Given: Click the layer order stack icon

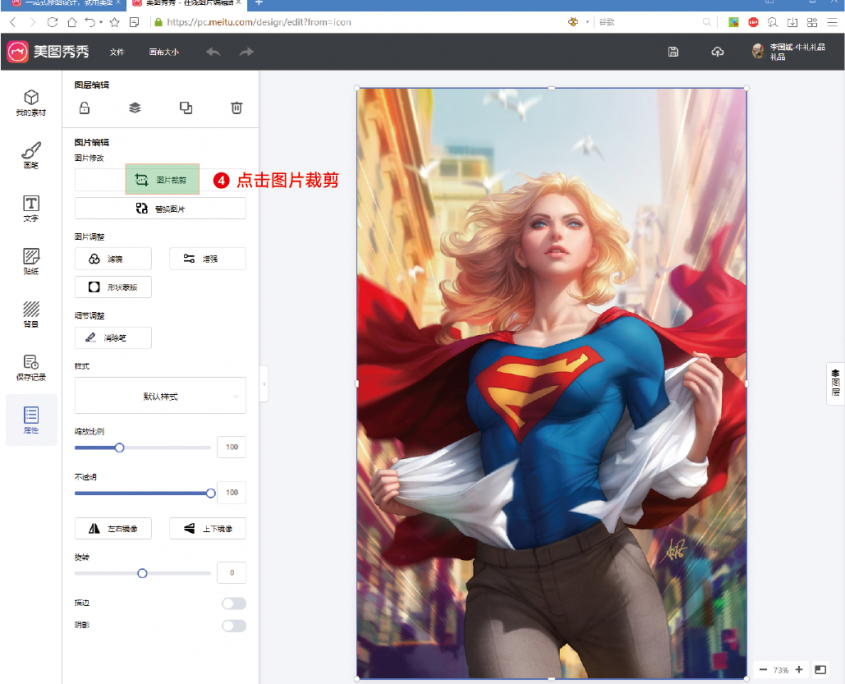Looking at the screenshot, I should pyautogui.click(x=135, y=108).
